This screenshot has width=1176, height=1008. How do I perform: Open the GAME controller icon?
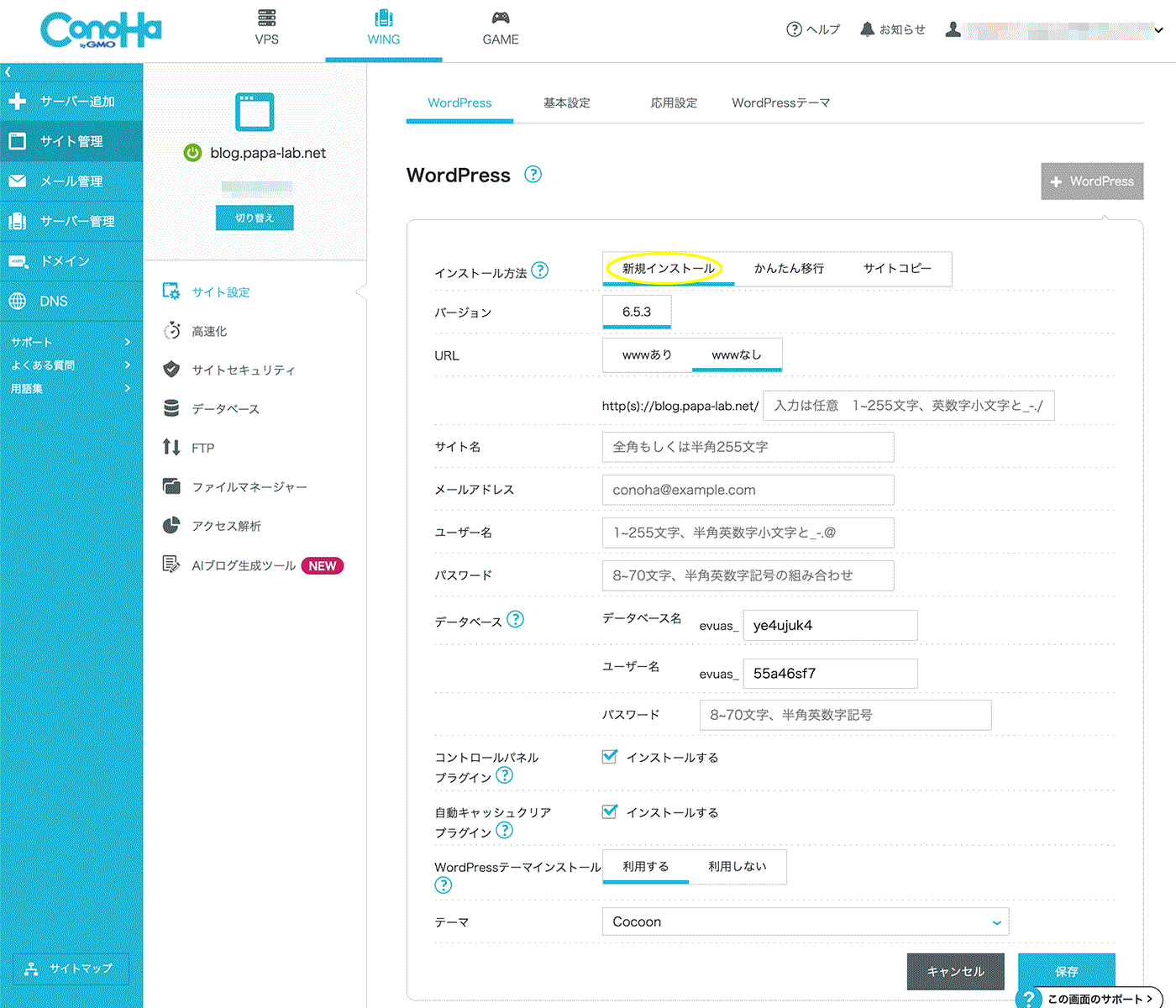500,18
